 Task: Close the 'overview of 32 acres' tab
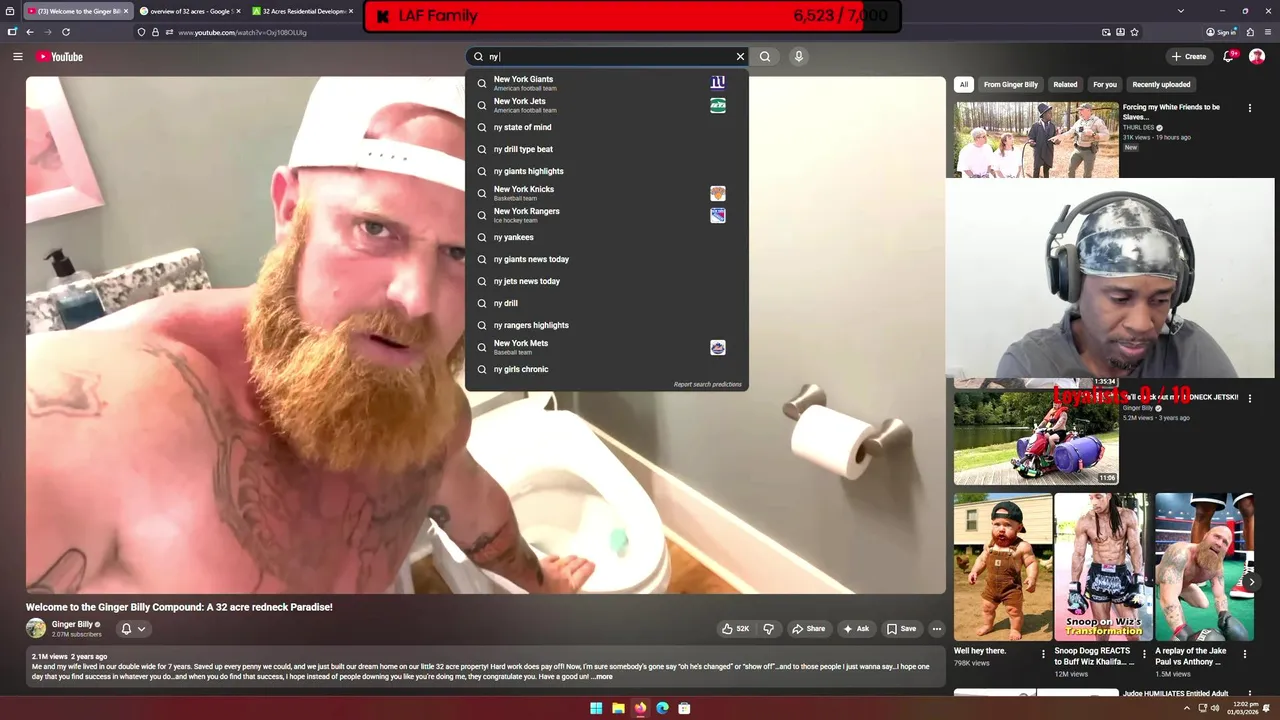tap(238, 11)
